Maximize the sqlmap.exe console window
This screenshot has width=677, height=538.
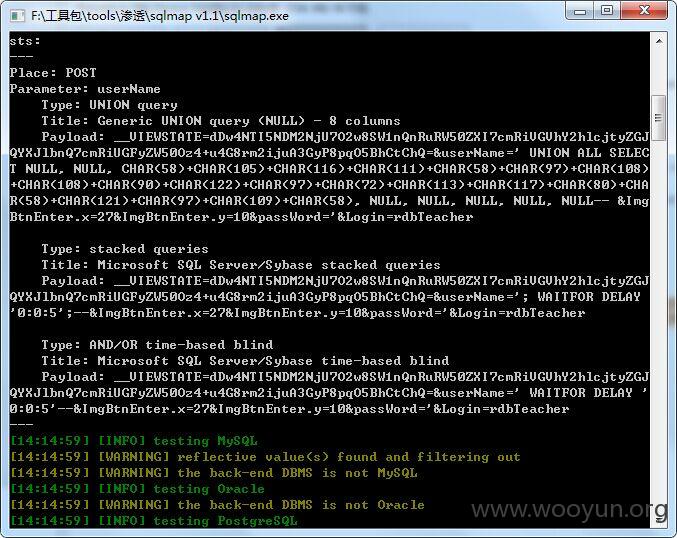coord(607,10)
